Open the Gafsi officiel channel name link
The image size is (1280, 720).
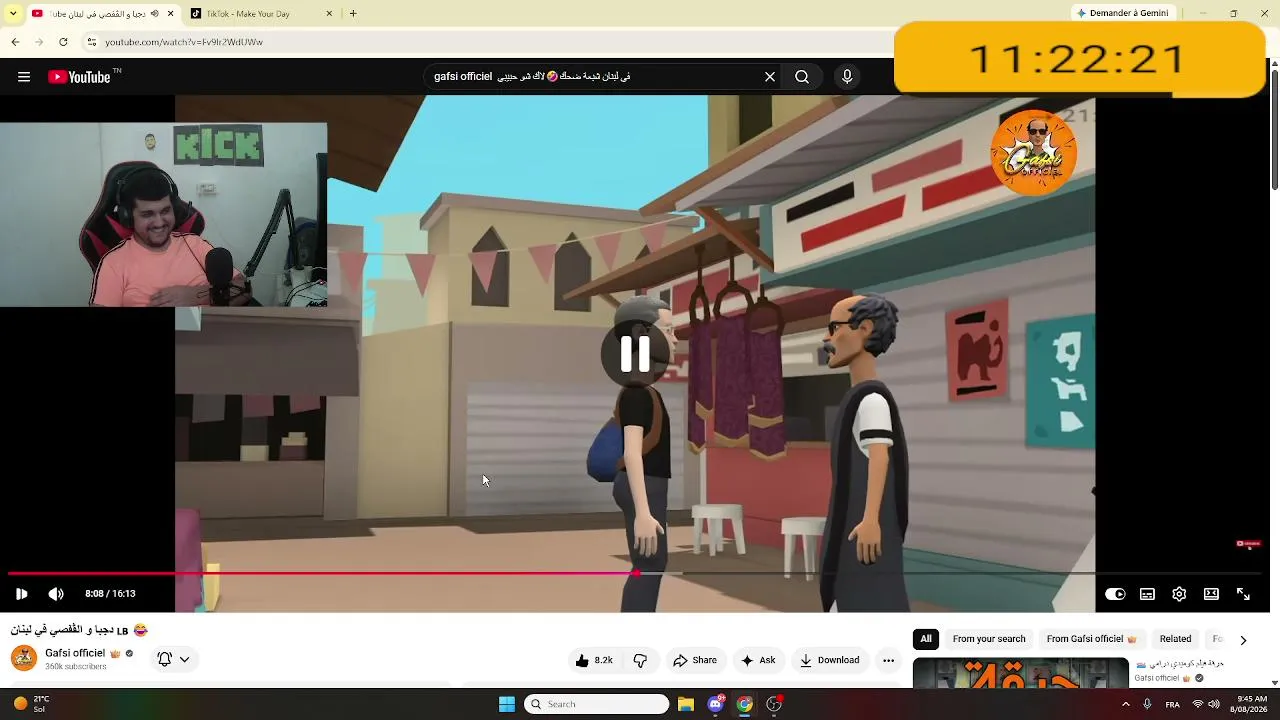coord(75,653)
